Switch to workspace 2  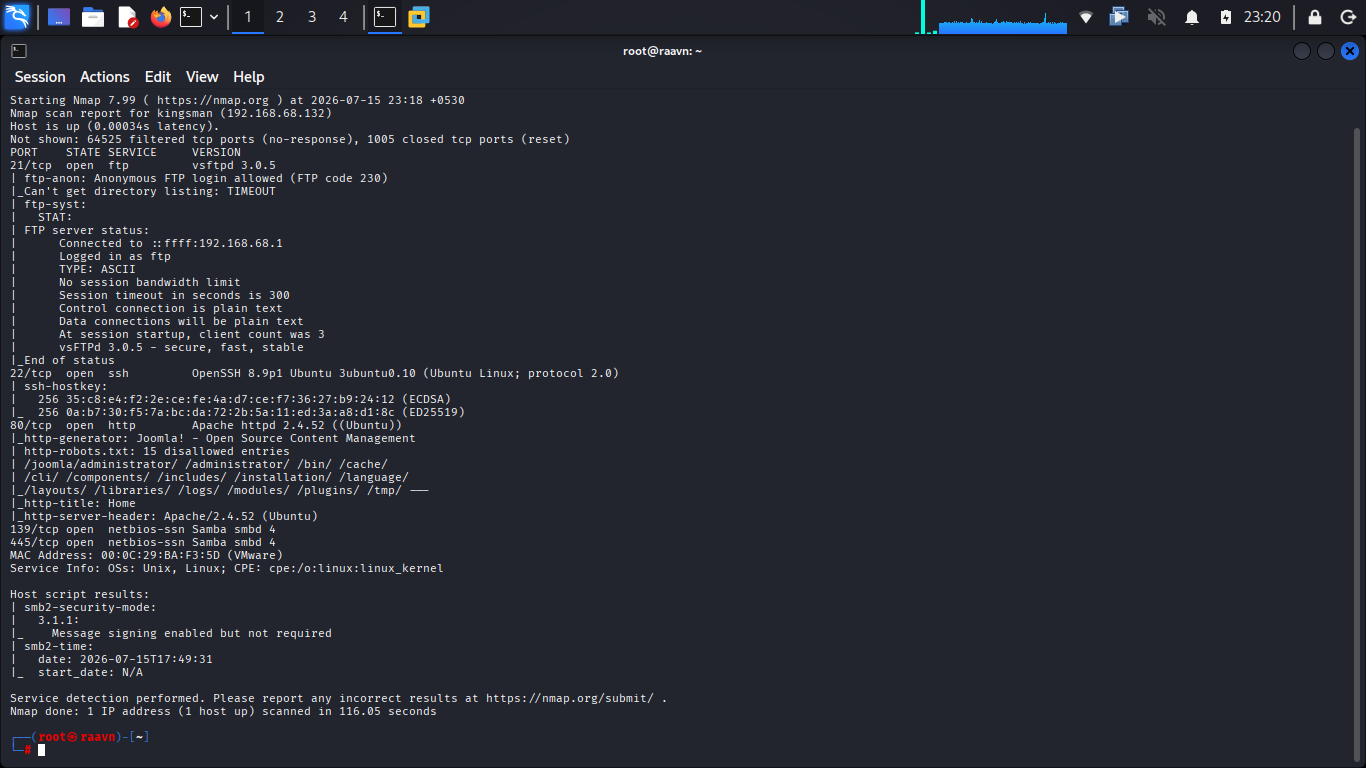280,17
